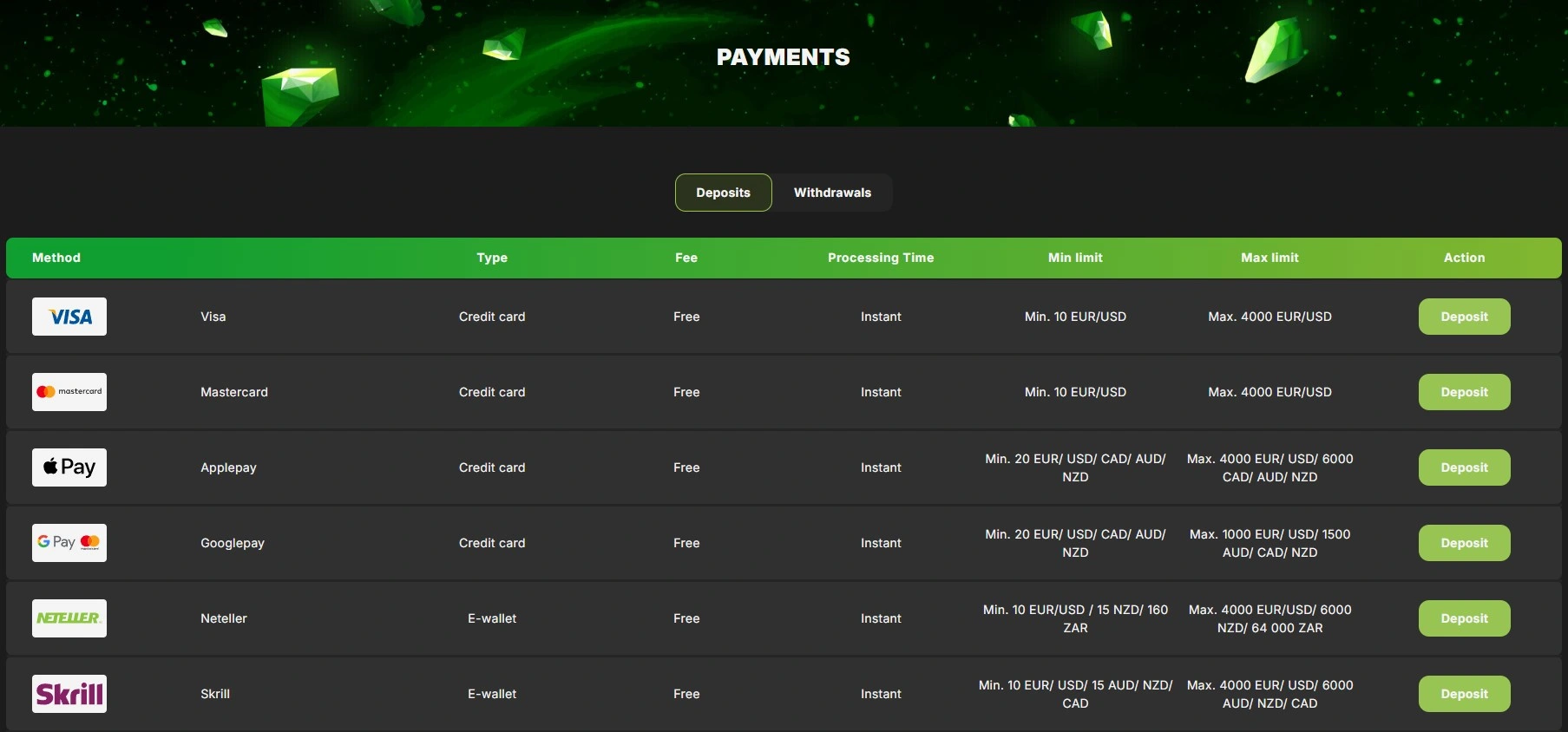Click the Type column header

(x=492, y=258)
